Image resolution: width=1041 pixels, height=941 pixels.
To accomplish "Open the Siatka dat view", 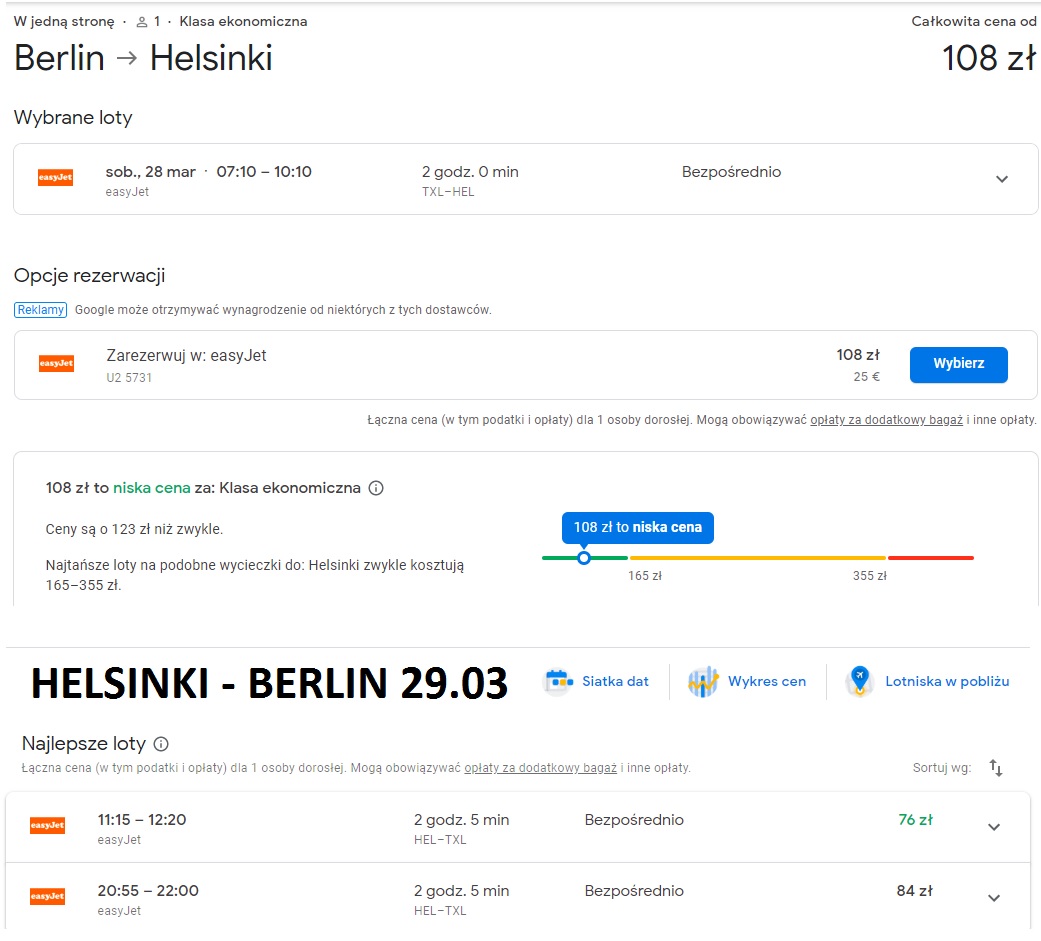I will tap(596, 681).
